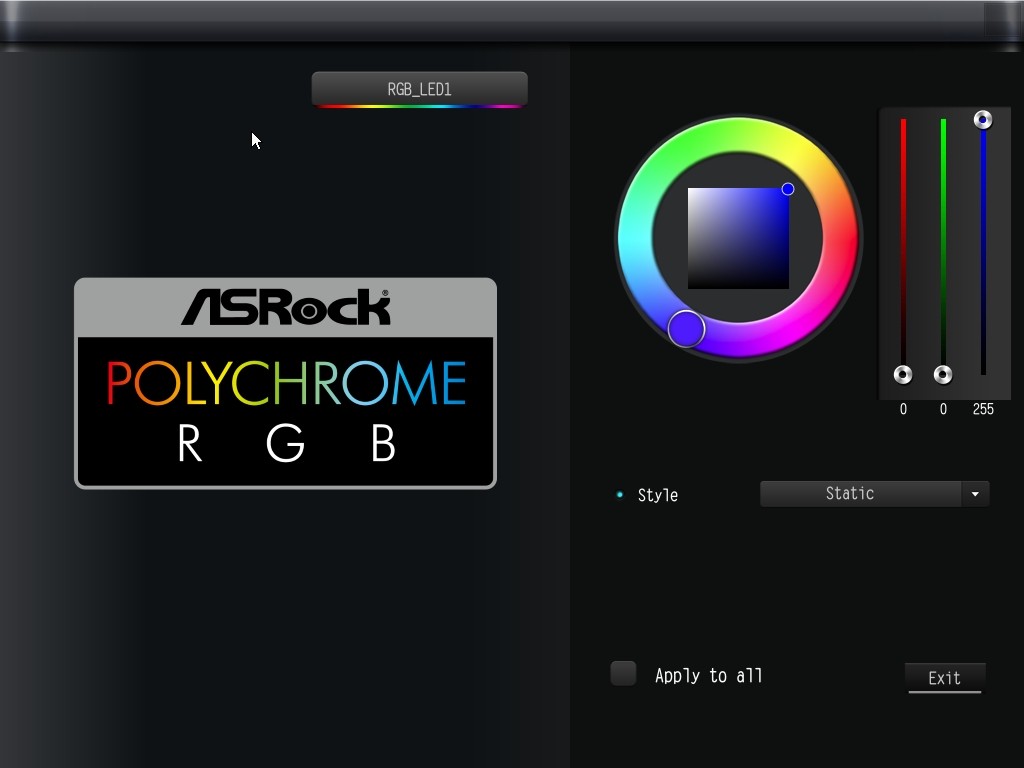Click the saturation square picker dot
Viewport: 1024px width, 768px height.
[x=788, y=189]
